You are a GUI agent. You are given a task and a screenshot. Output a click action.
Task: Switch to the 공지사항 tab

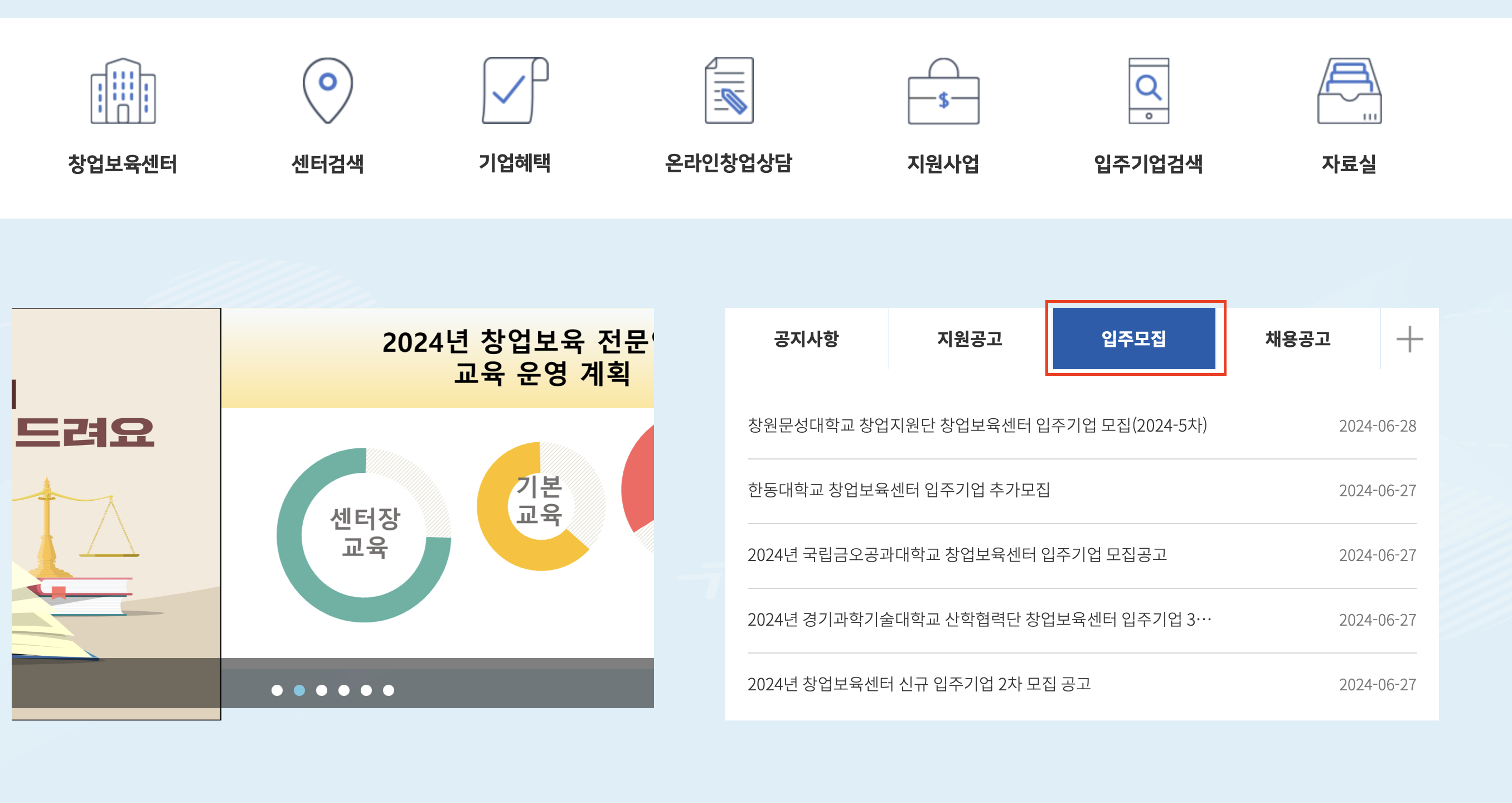tap(806, 339)
